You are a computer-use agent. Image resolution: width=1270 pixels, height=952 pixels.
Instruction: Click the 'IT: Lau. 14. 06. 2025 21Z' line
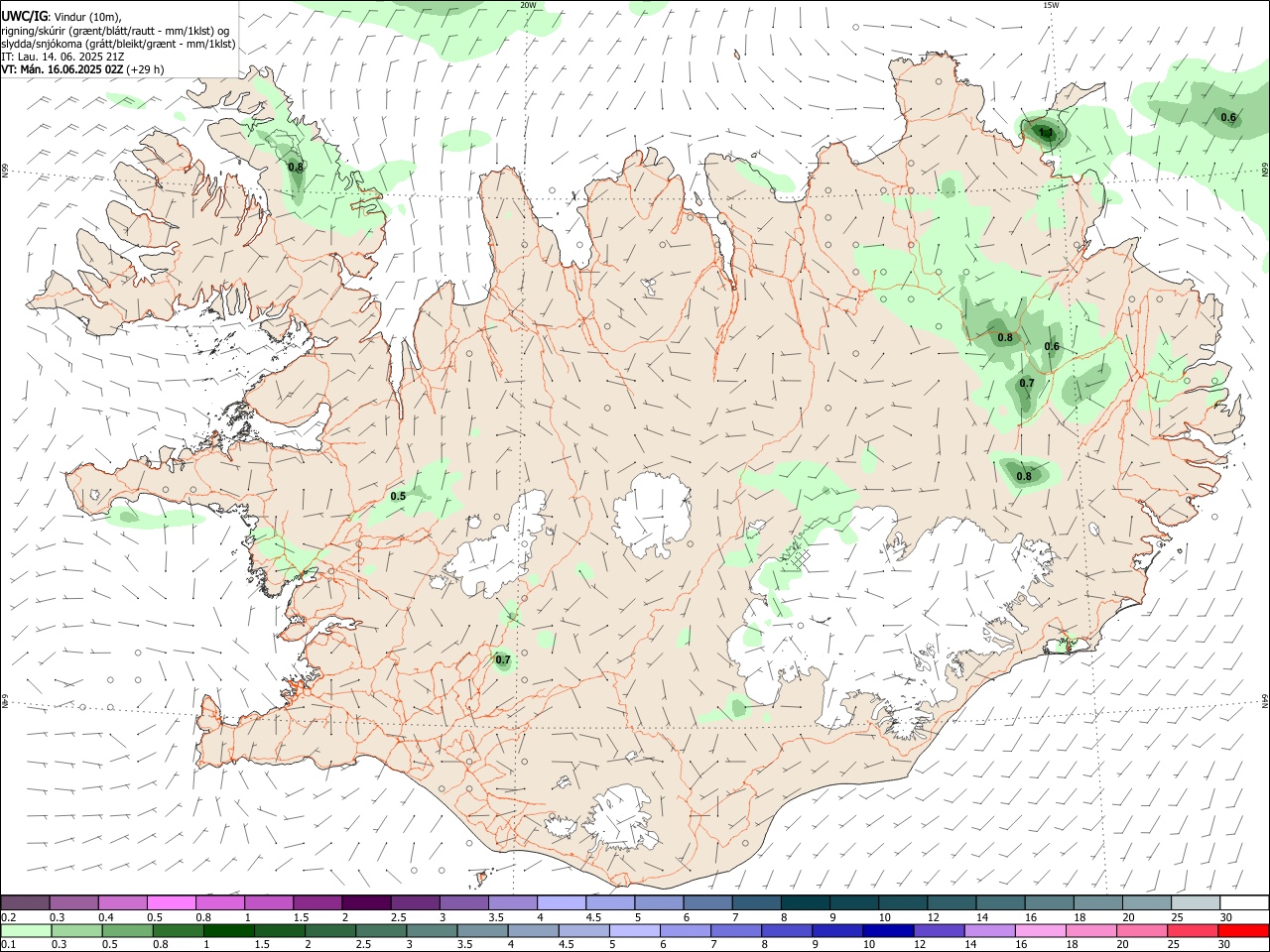tap(63, 57)
